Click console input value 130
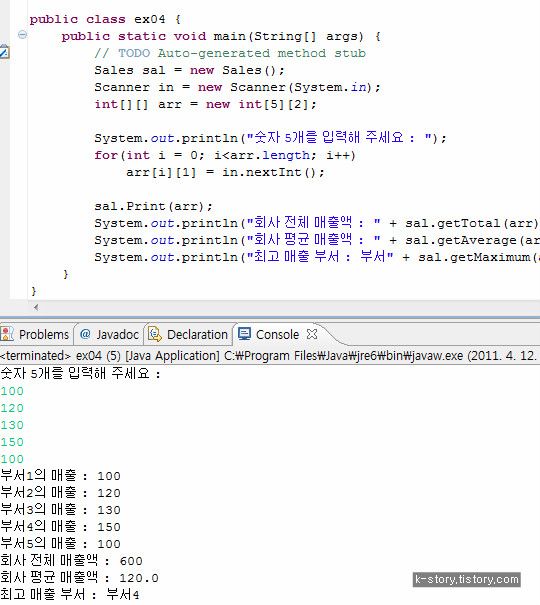 pos(12,425)
